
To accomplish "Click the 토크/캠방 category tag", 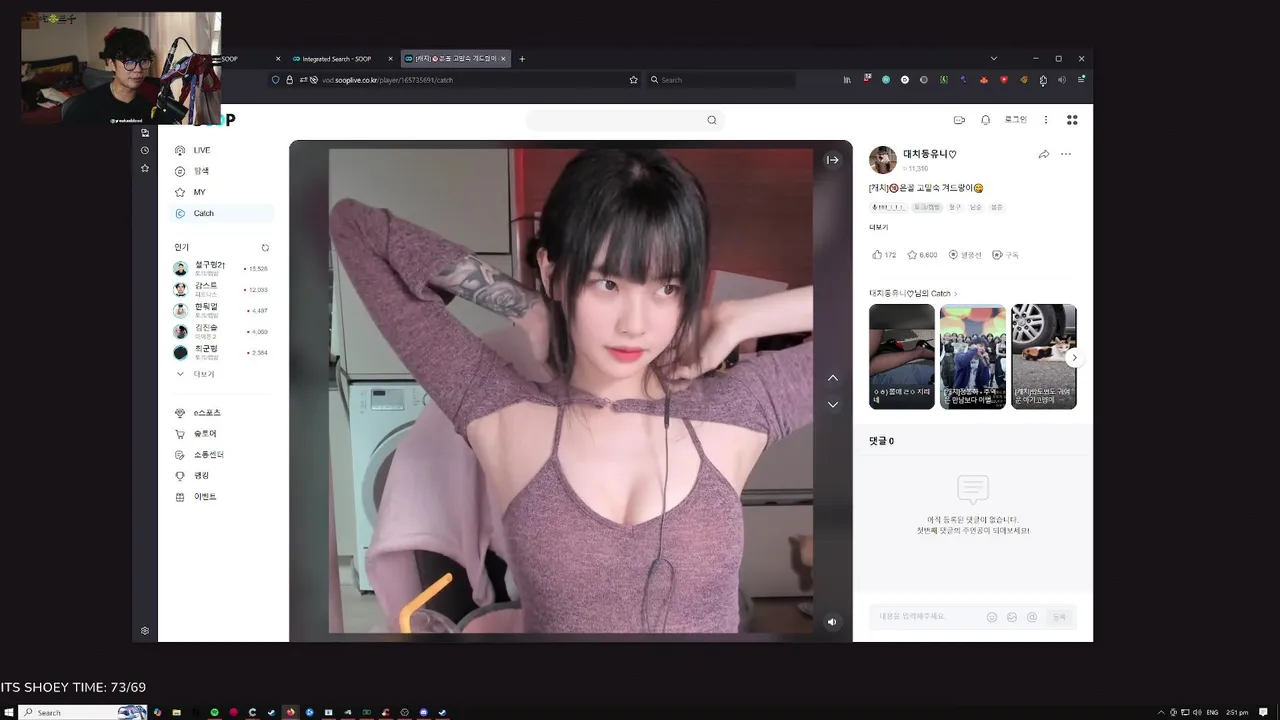I will 928,207.
